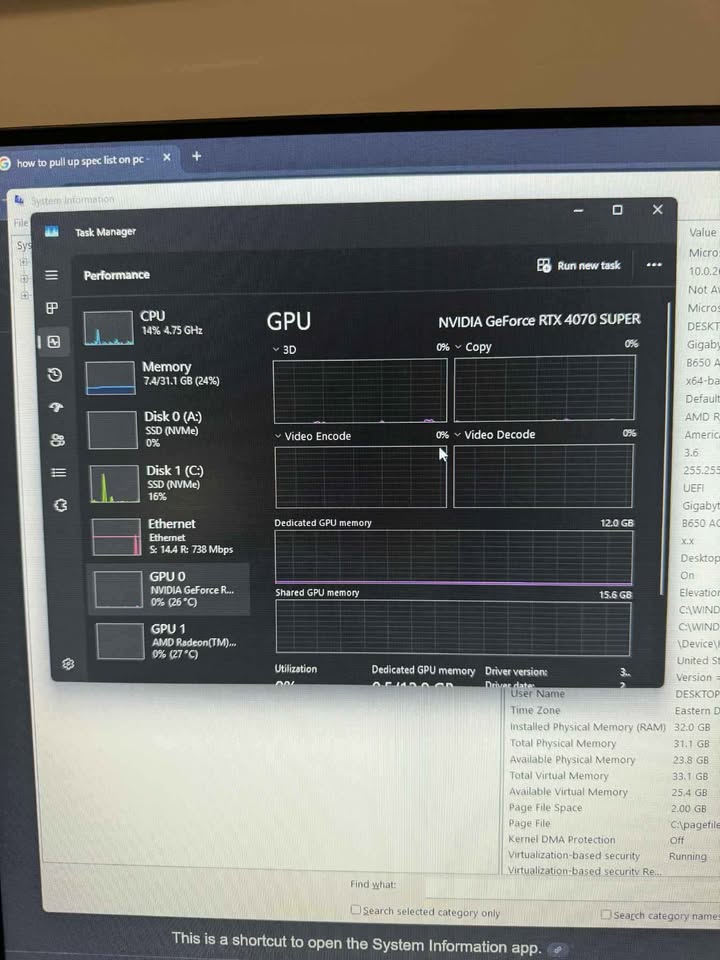This screenshot has height=960, width=720.
Task: Open the three-dot more options menu
Action: coord(654,265)
